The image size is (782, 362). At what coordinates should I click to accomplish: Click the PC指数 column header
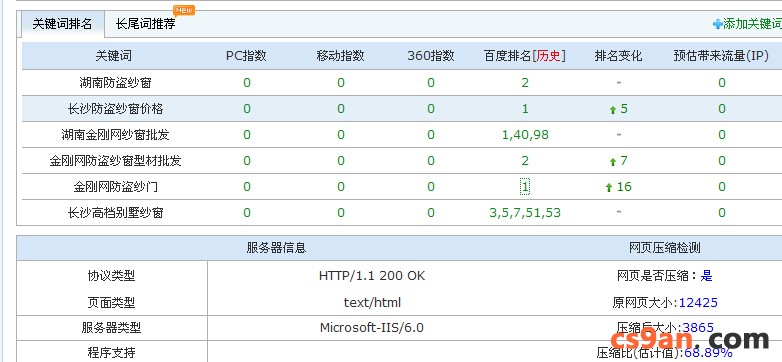[x=246, y=56]
